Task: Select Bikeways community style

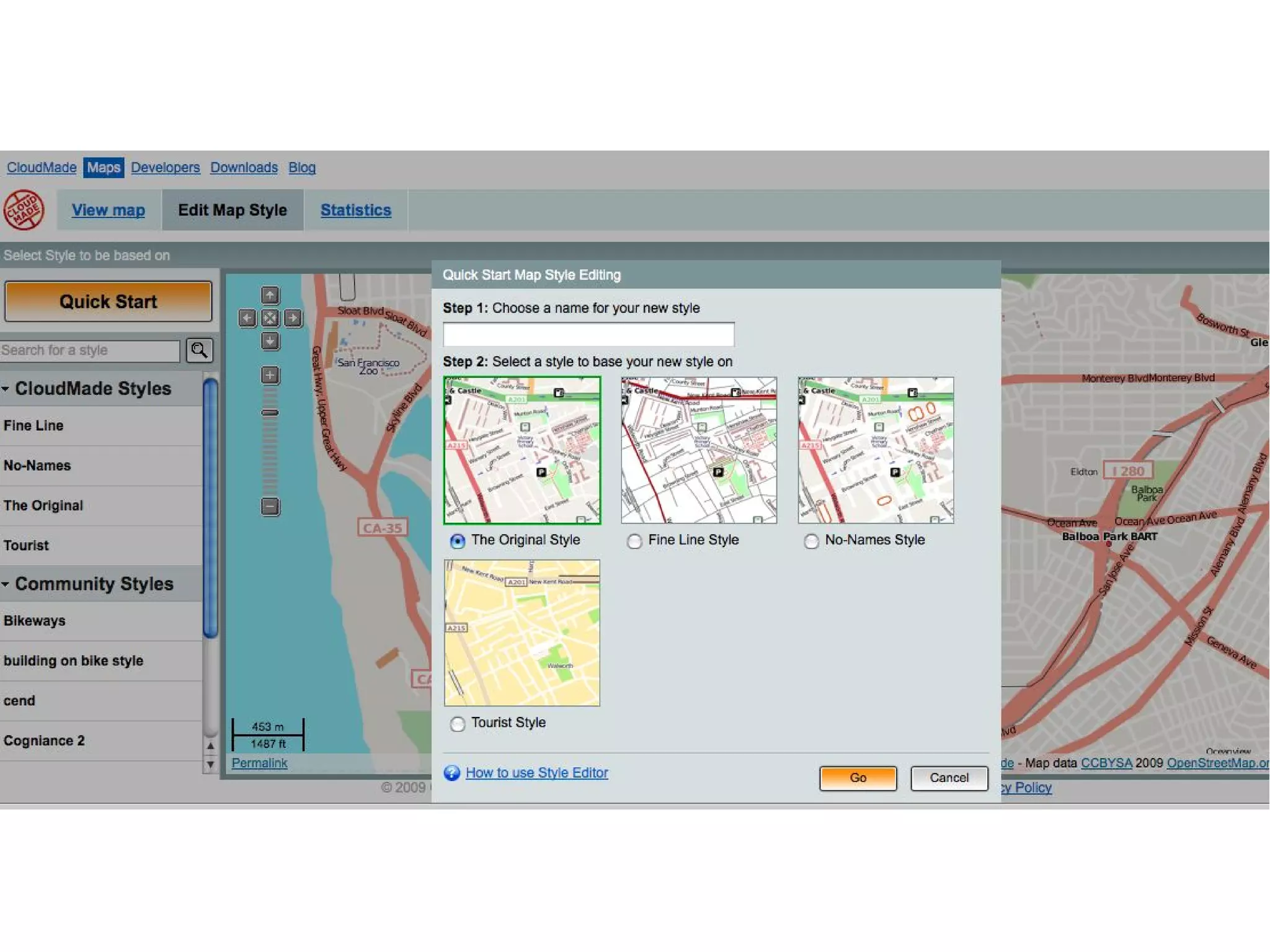Action: (x=101, y=621)
